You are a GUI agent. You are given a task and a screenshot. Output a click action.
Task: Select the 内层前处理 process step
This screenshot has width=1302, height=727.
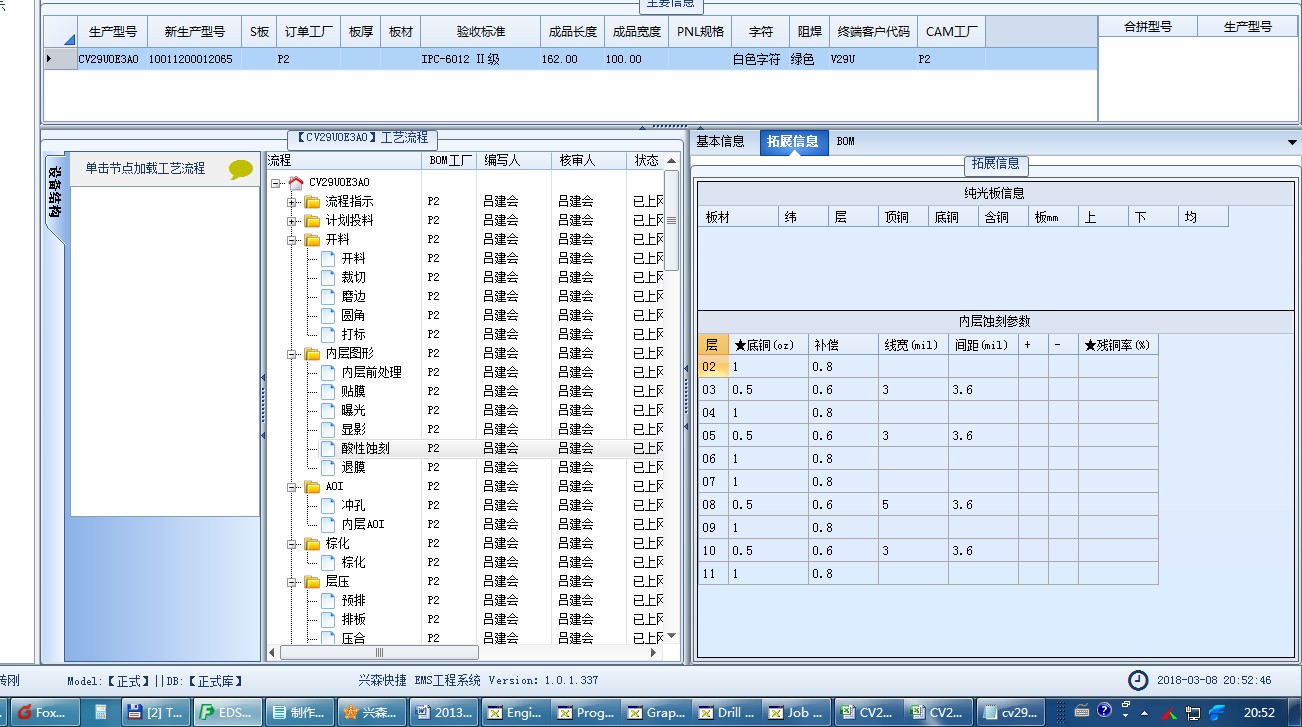point(371,373)
